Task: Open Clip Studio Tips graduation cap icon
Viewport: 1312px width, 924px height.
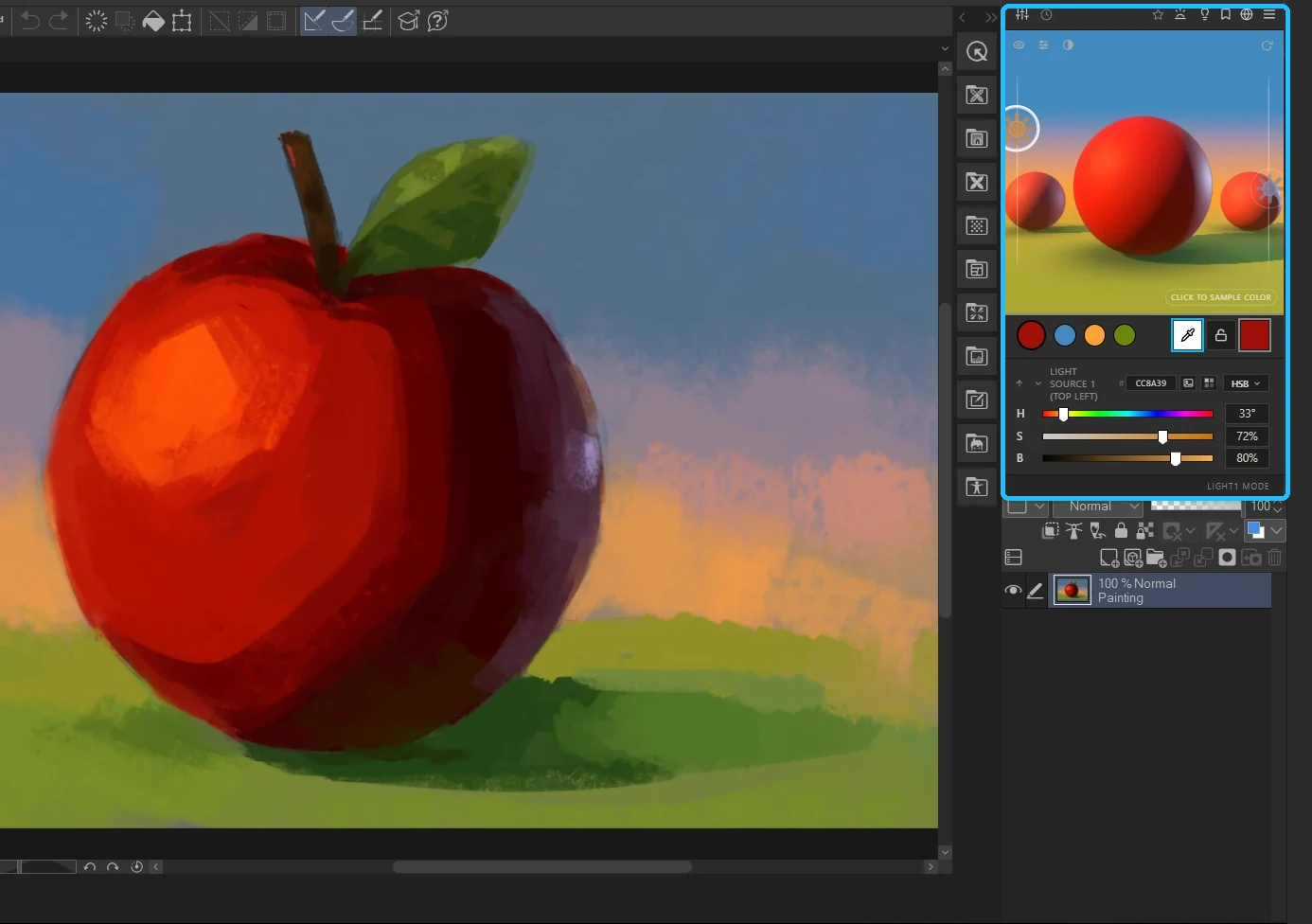Action: [409, 21]
